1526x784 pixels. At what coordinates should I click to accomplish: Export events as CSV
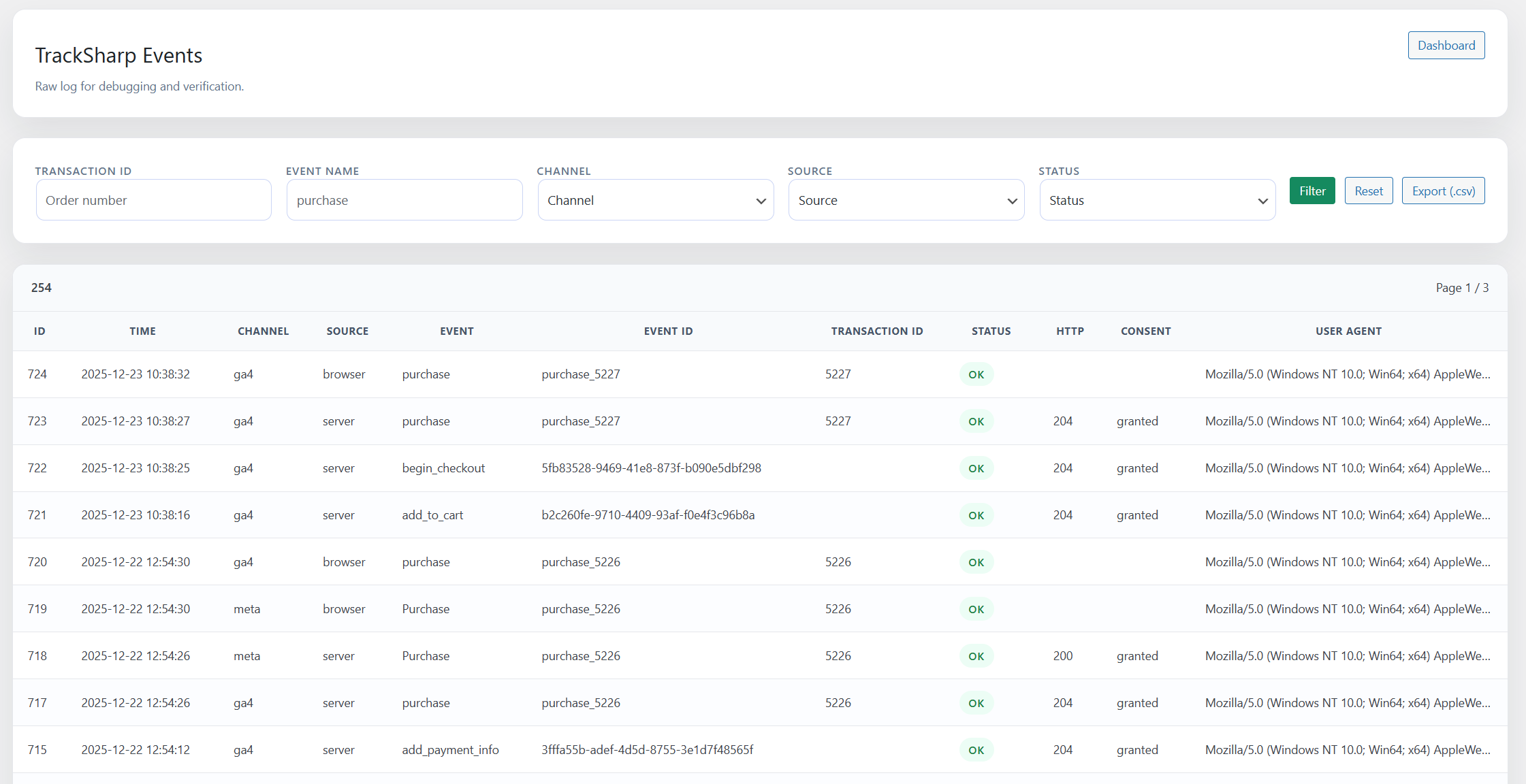click(1443, 191)
